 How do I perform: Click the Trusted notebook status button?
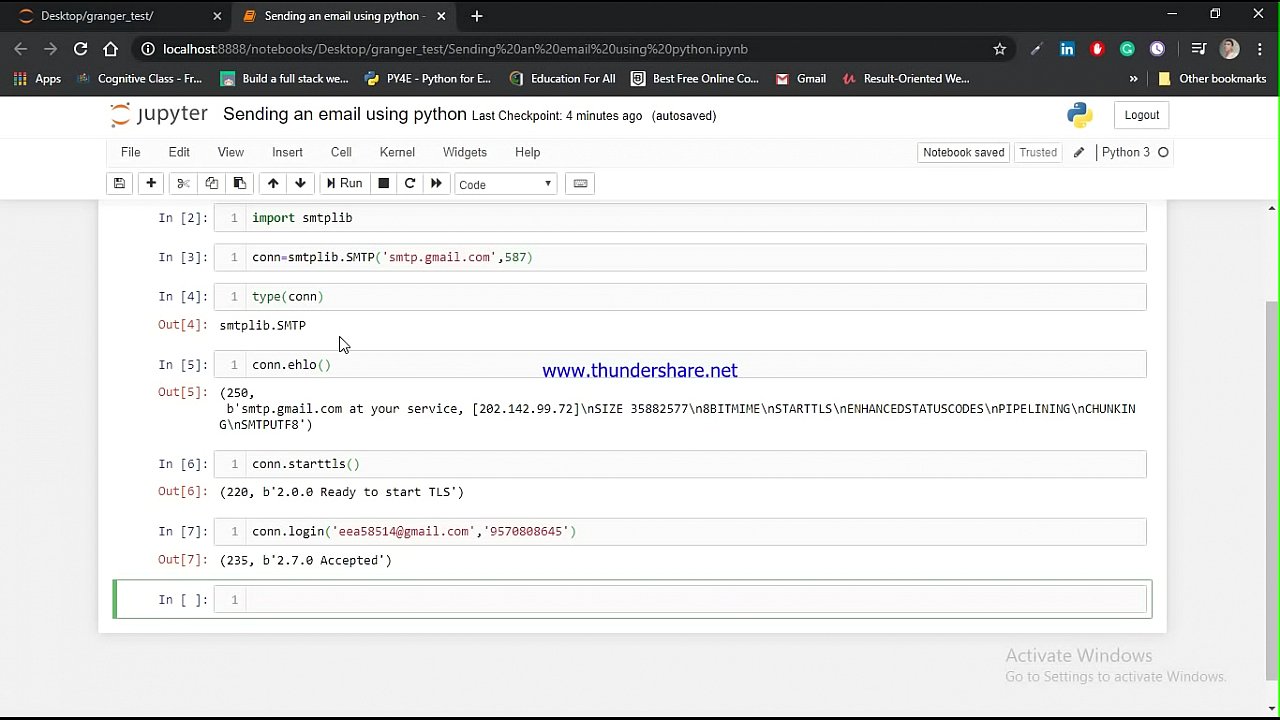click(1038, 152)
